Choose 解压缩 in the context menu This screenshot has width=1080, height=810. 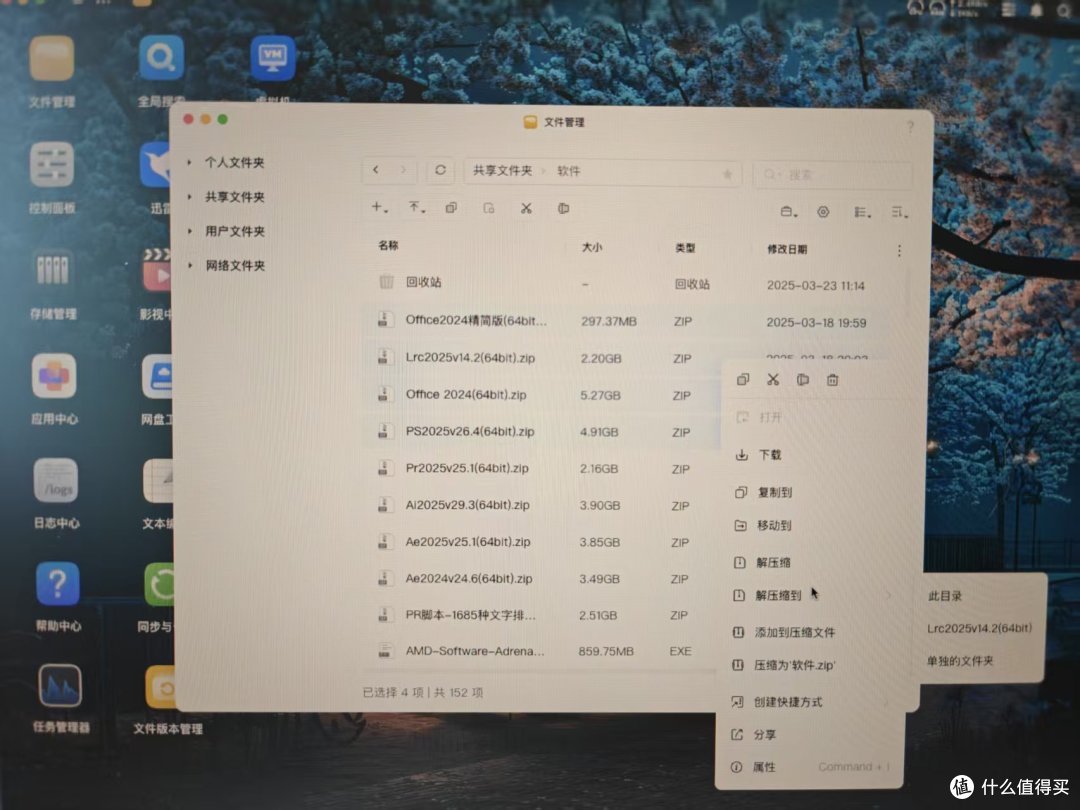815,562
